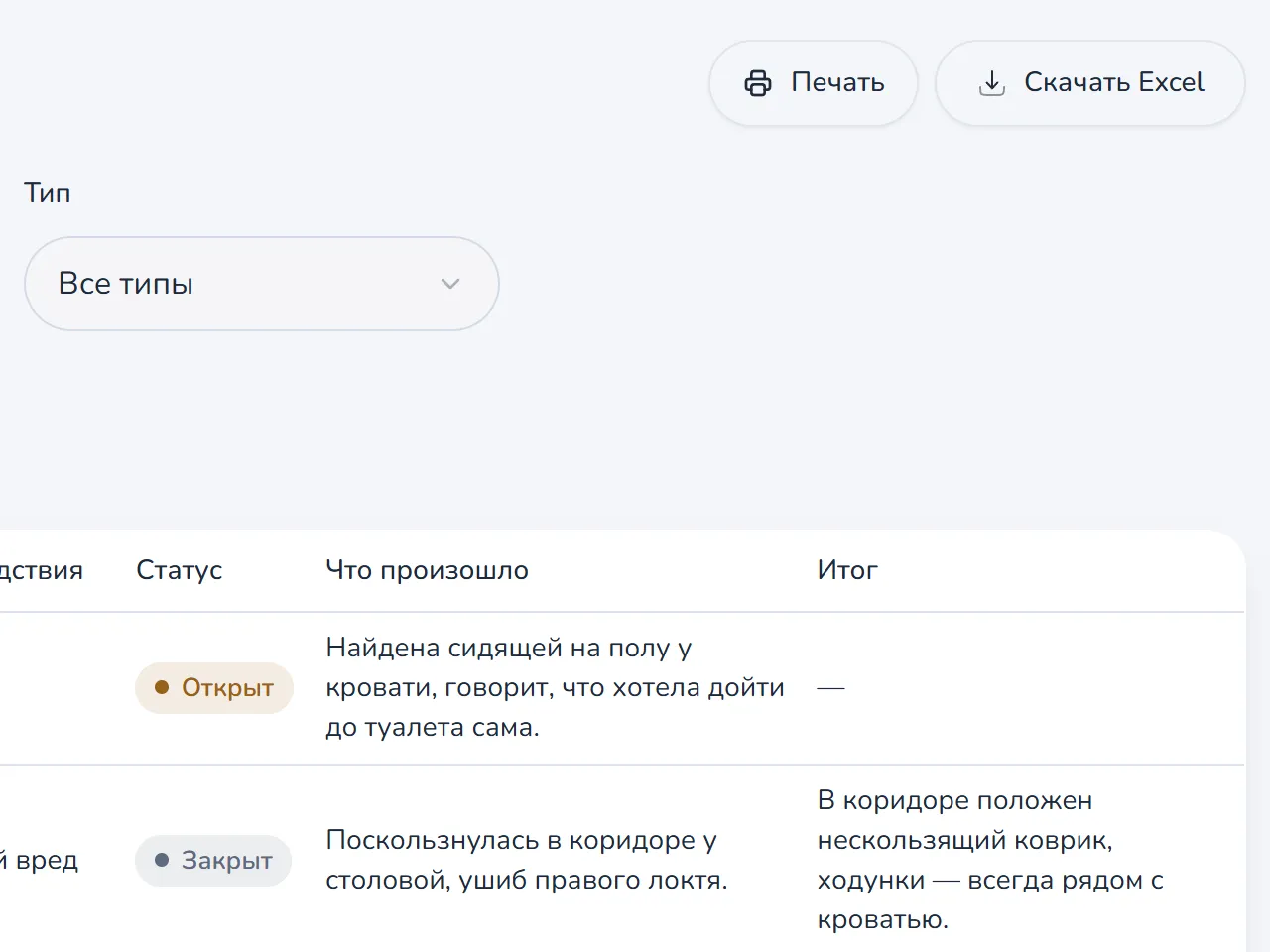Click the Что произошло column header
Image resolution: width=1270 pixels, height=952 pixels.
(x=428, y=570)
